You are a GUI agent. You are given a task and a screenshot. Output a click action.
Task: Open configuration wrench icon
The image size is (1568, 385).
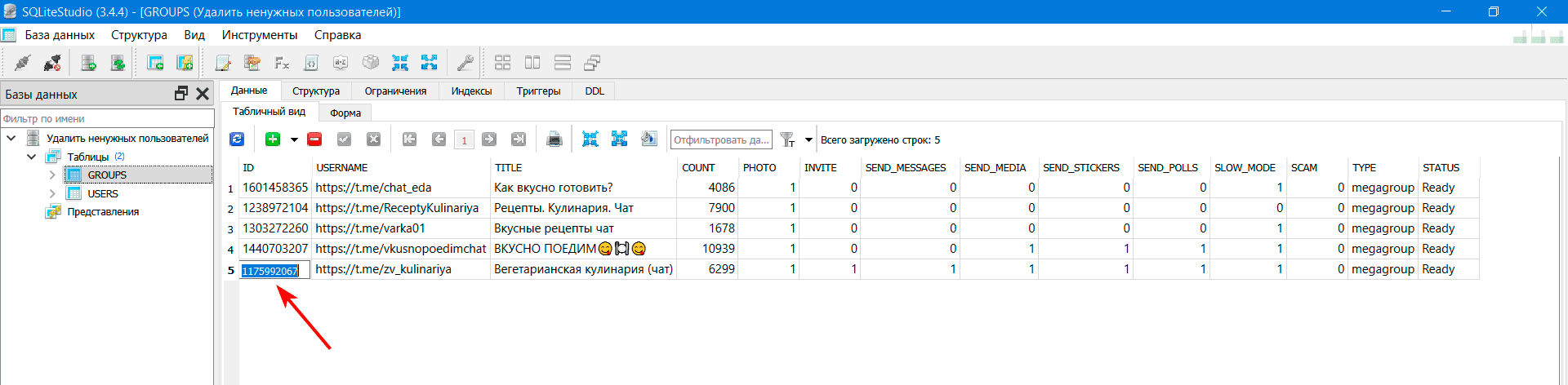point(465,63)
